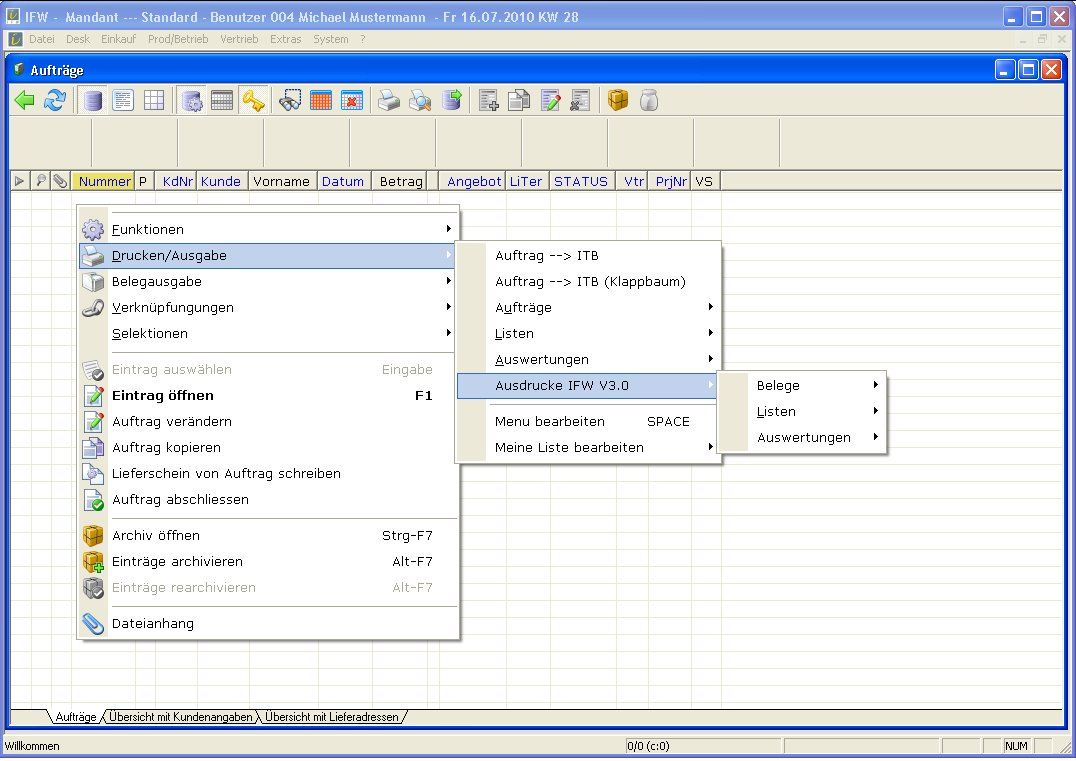This screenshot has height=761, width=1076.
Task: Sort by the Datum column header
Action: tap(343, 181)
